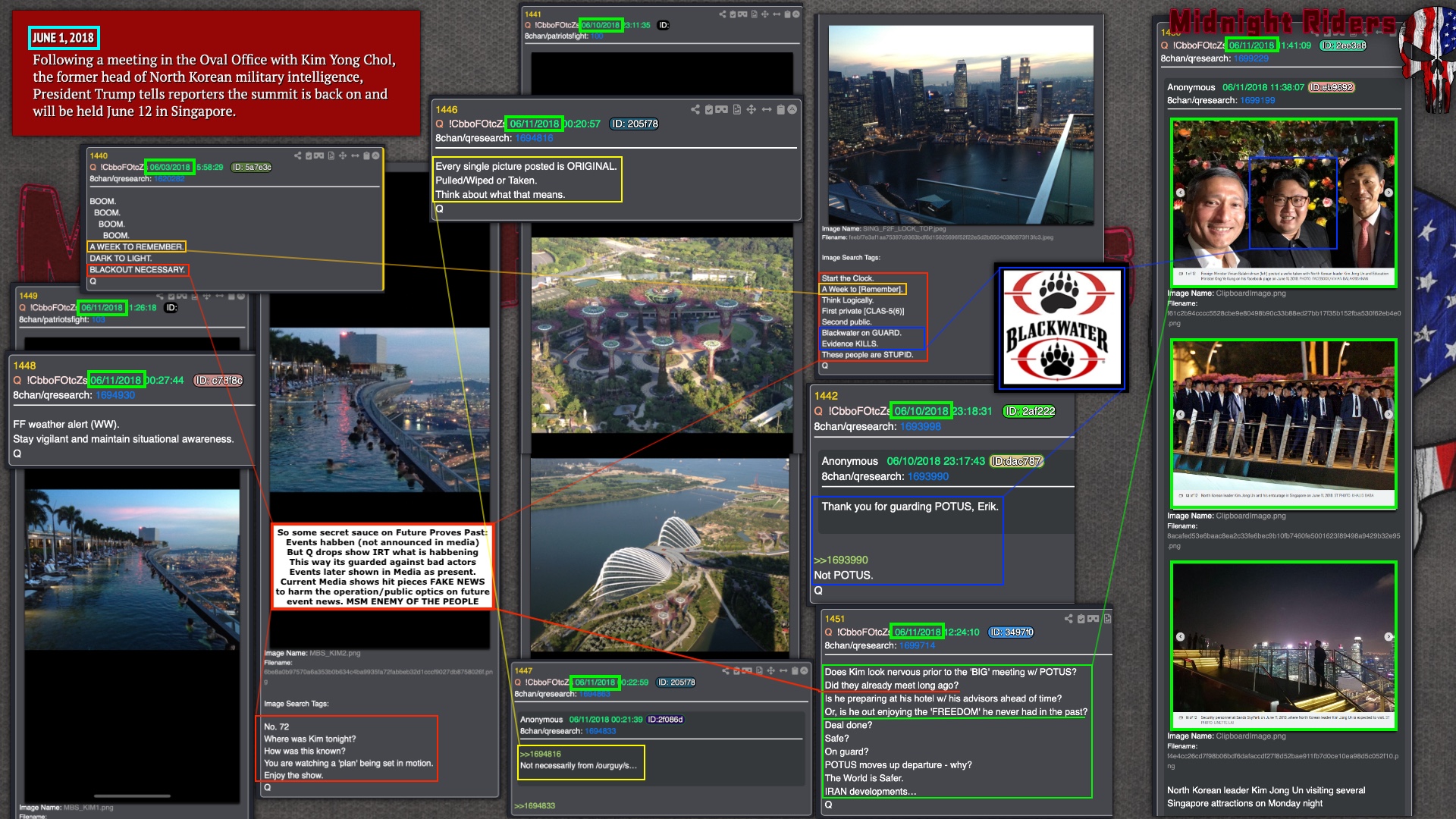This screenshot has height=819, width=1456.
Task: Click the share icon on post 1441
Action: (x=723, y=14)
